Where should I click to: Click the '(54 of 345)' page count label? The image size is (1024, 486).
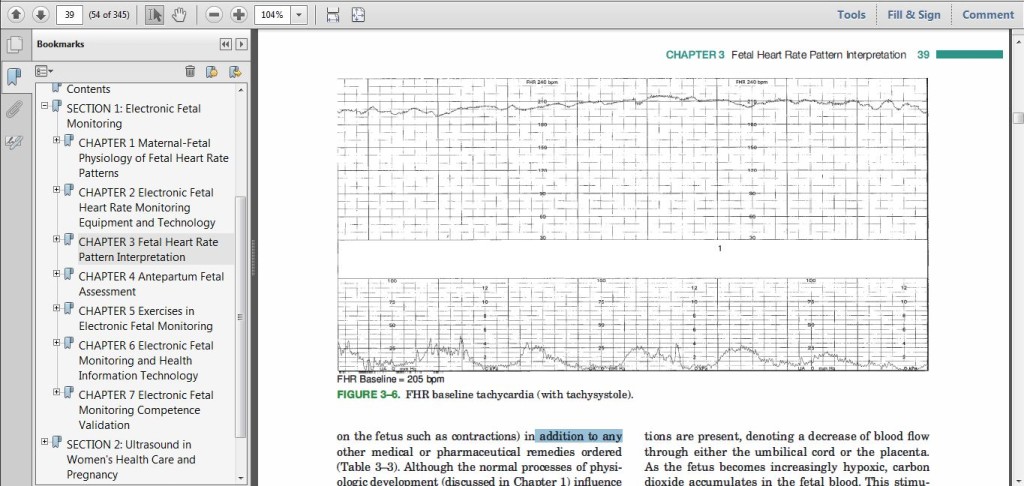tap(108, 14)
